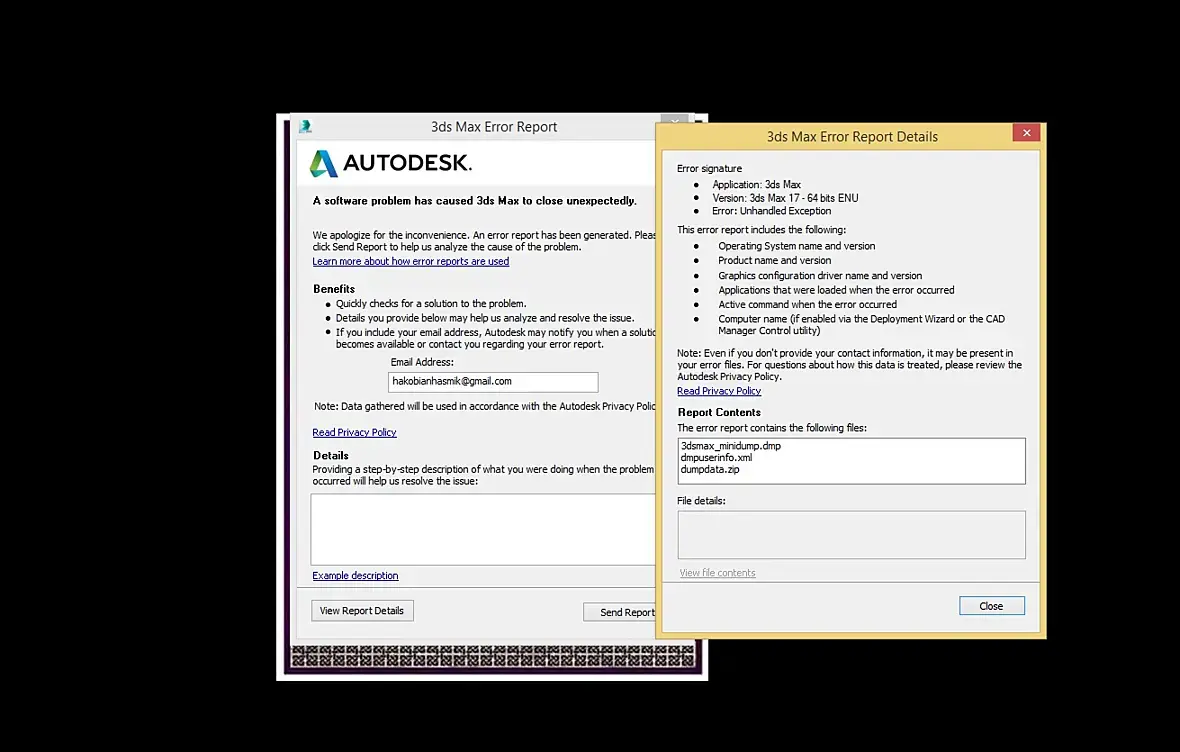Click the 'Product name and version' bullet
This screenshot has height=752, width=1180.
point(774,260)
